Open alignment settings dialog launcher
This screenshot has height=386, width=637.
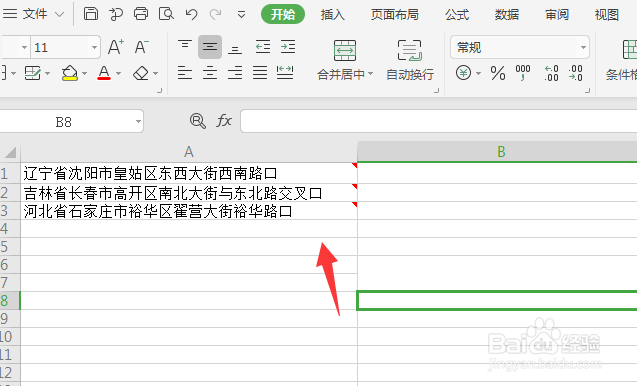click(437, 91)
